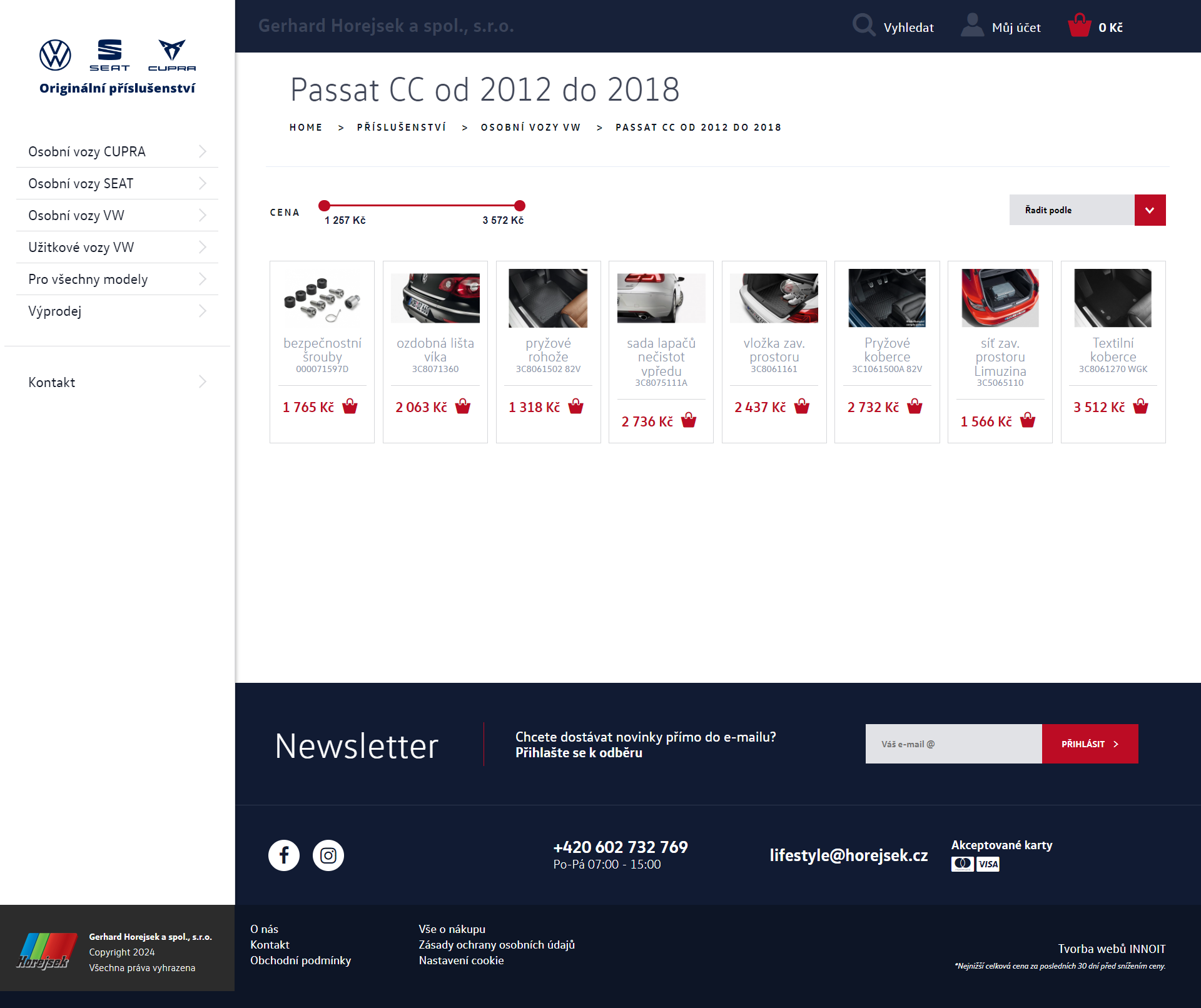Click the minimum price slider handle
1201x1008 pixels.
[324, 205]
